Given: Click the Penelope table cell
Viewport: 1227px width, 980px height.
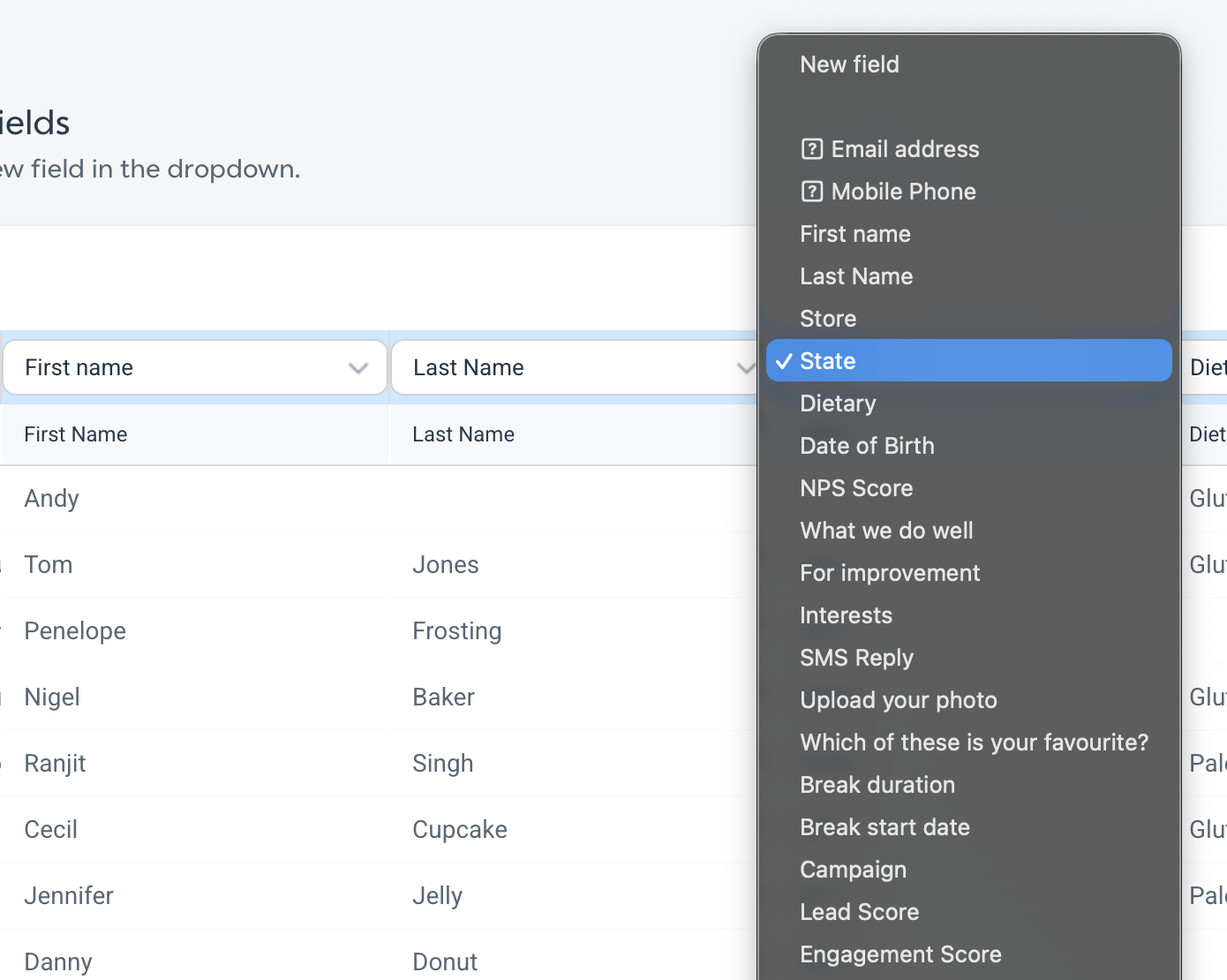Looking at the screenshot, I should (195, 631).
